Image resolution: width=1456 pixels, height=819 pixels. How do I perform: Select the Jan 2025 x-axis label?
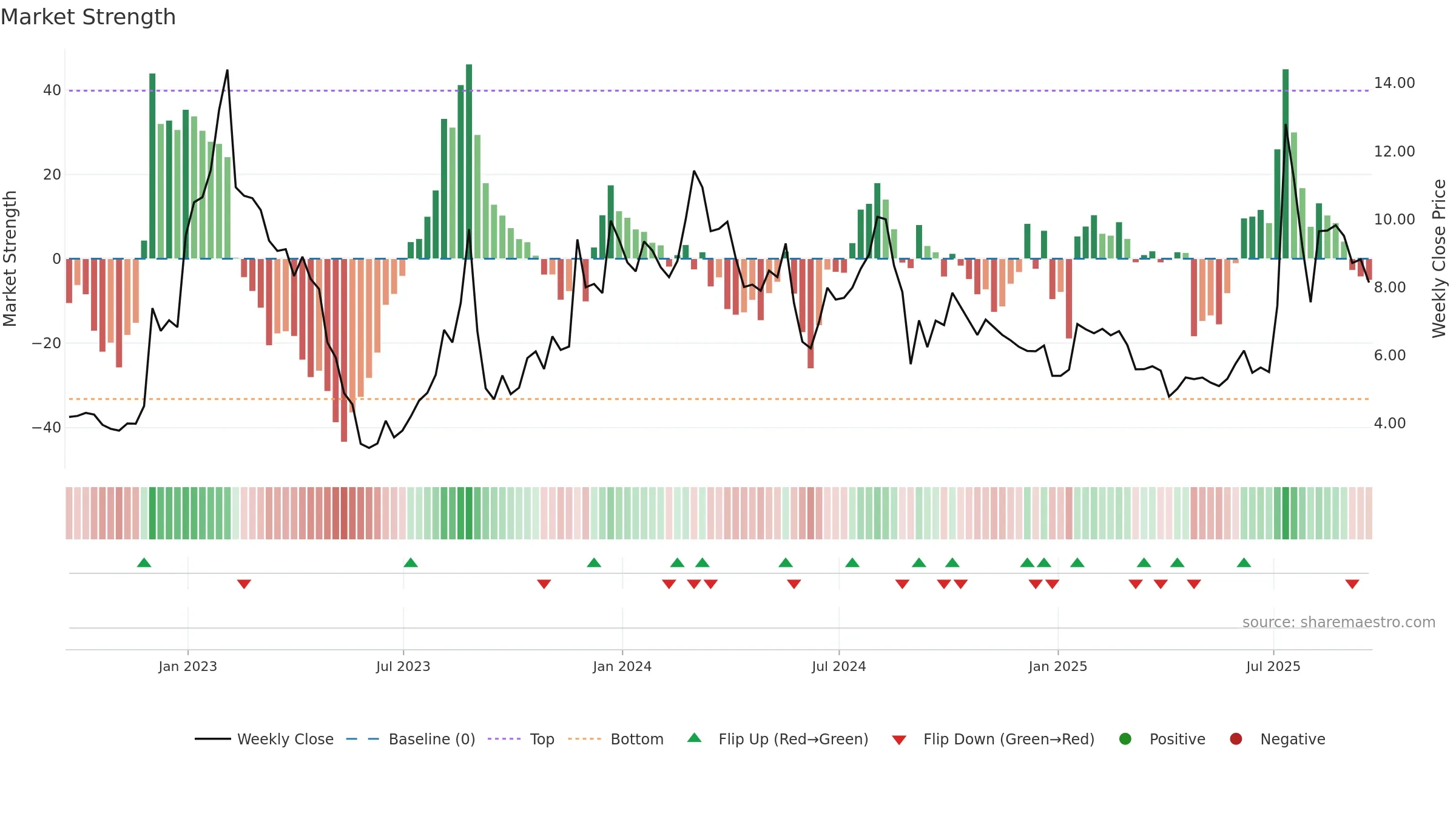pos(1057,666)
